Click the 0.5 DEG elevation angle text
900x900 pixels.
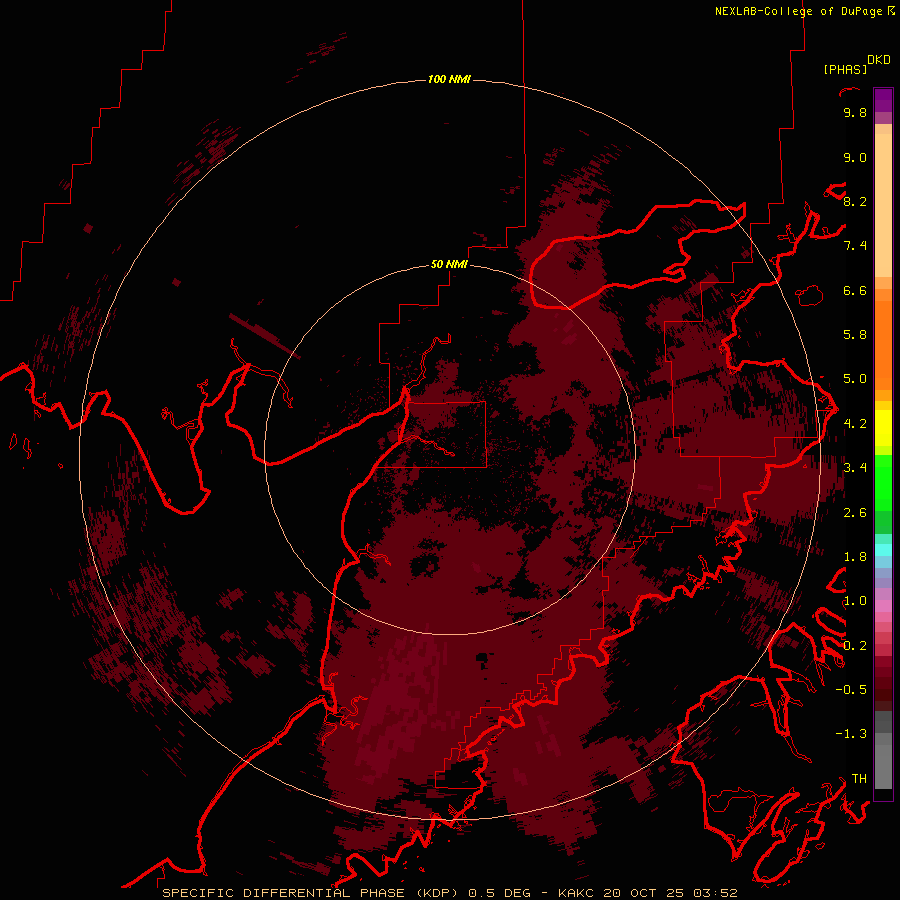(x=499, y=893)
